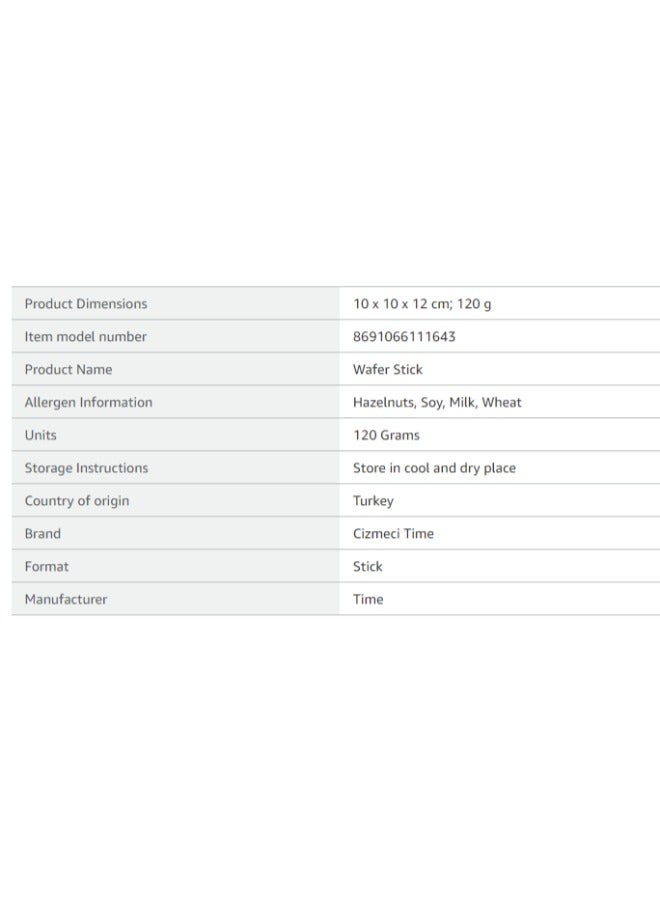The height and width of the screenshot is (900, 660).
Task: Click the Product Dimensions label
Action: (x=86, y=304)
